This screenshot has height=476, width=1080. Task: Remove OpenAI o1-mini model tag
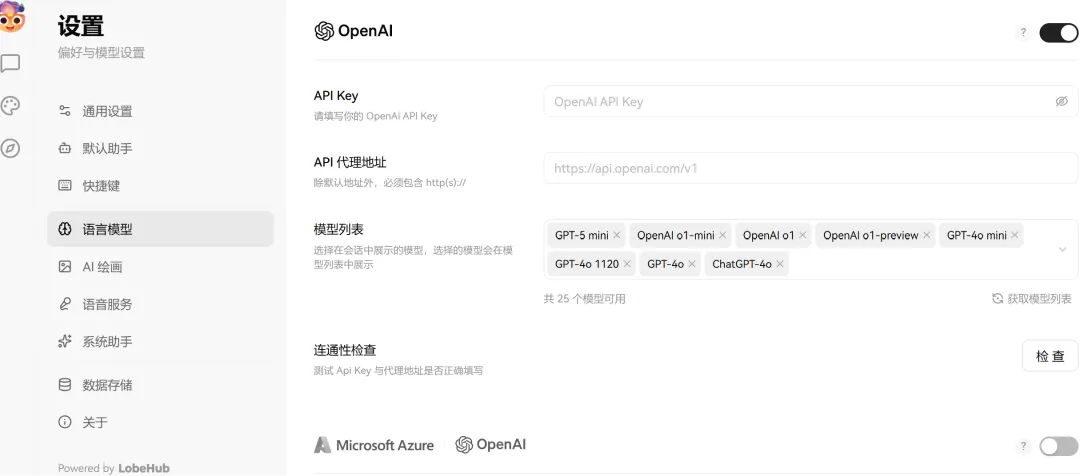pyautogui.click(x=723, y=236)
